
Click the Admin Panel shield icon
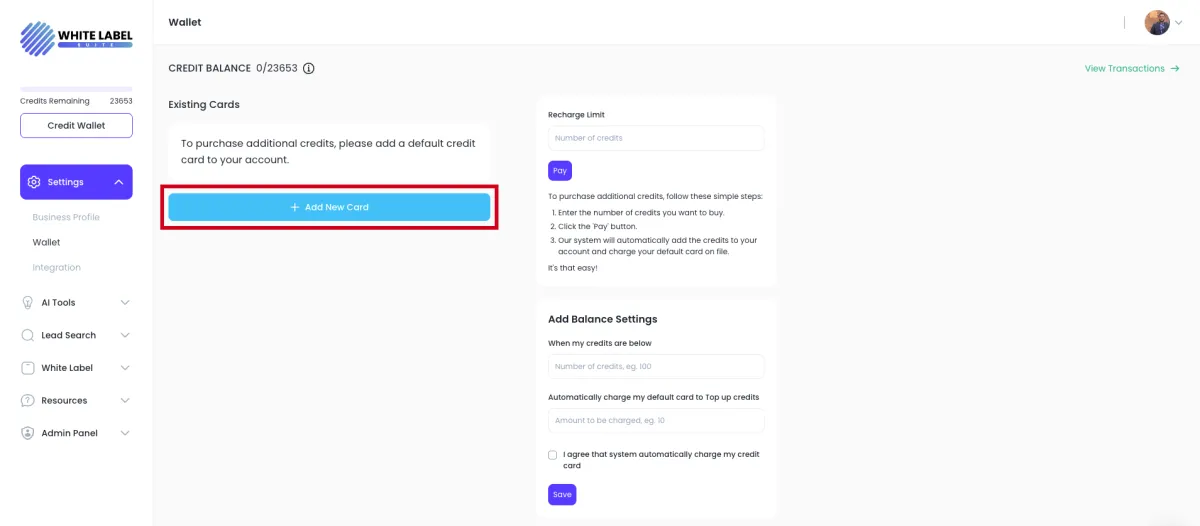(28, 433)
